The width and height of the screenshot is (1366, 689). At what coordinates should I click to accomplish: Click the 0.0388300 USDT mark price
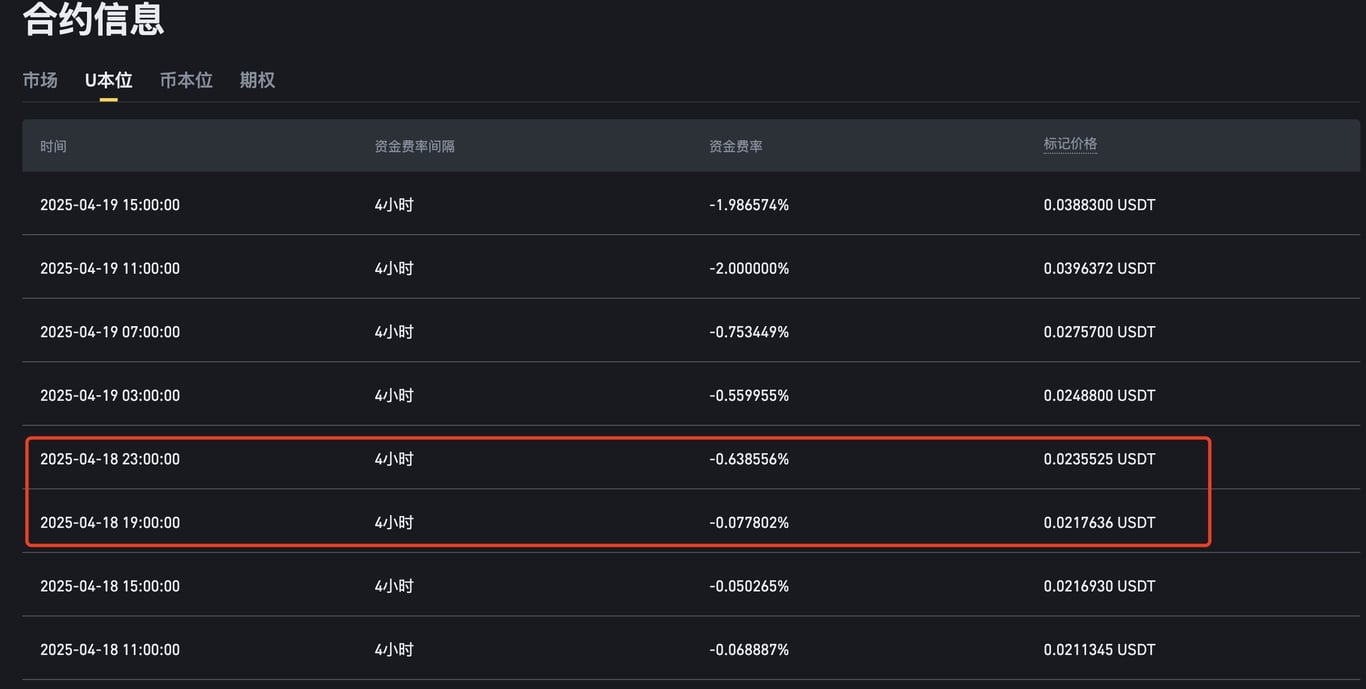1100,205
